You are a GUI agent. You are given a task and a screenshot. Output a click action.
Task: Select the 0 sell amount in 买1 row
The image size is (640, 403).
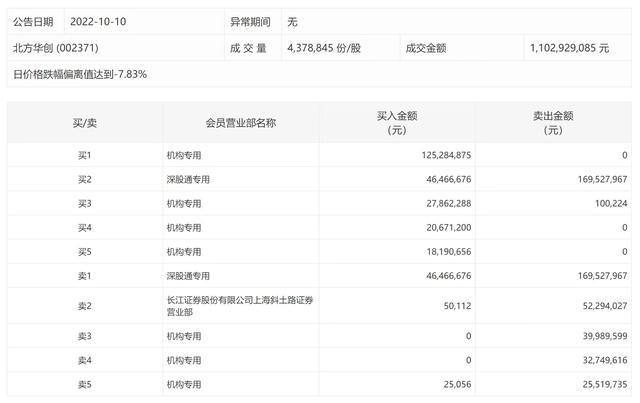pyautogui.click(x=624, y=155)
